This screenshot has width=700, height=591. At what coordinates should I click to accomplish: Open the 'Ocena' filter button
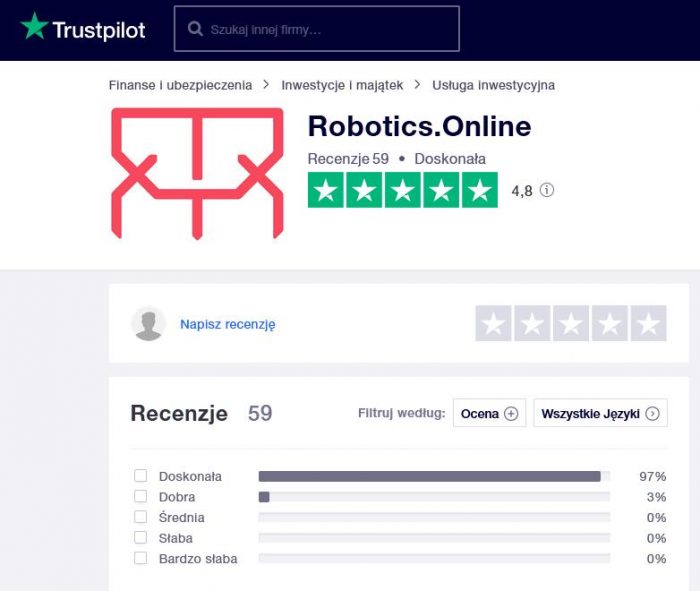(x=490, y=413)
